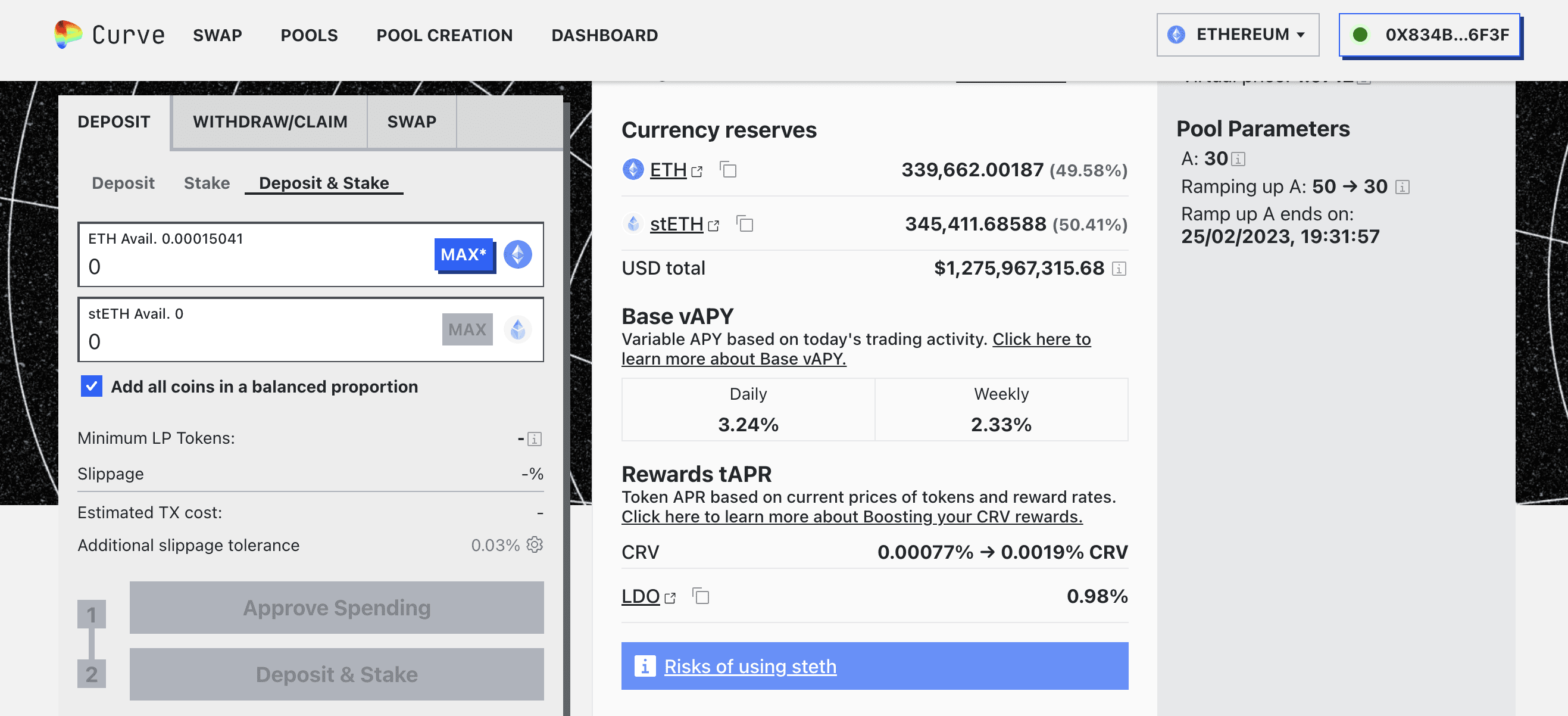Switch to the Withdraw/Claim tab
This screenshot has height=716, width=1568.
270,122
